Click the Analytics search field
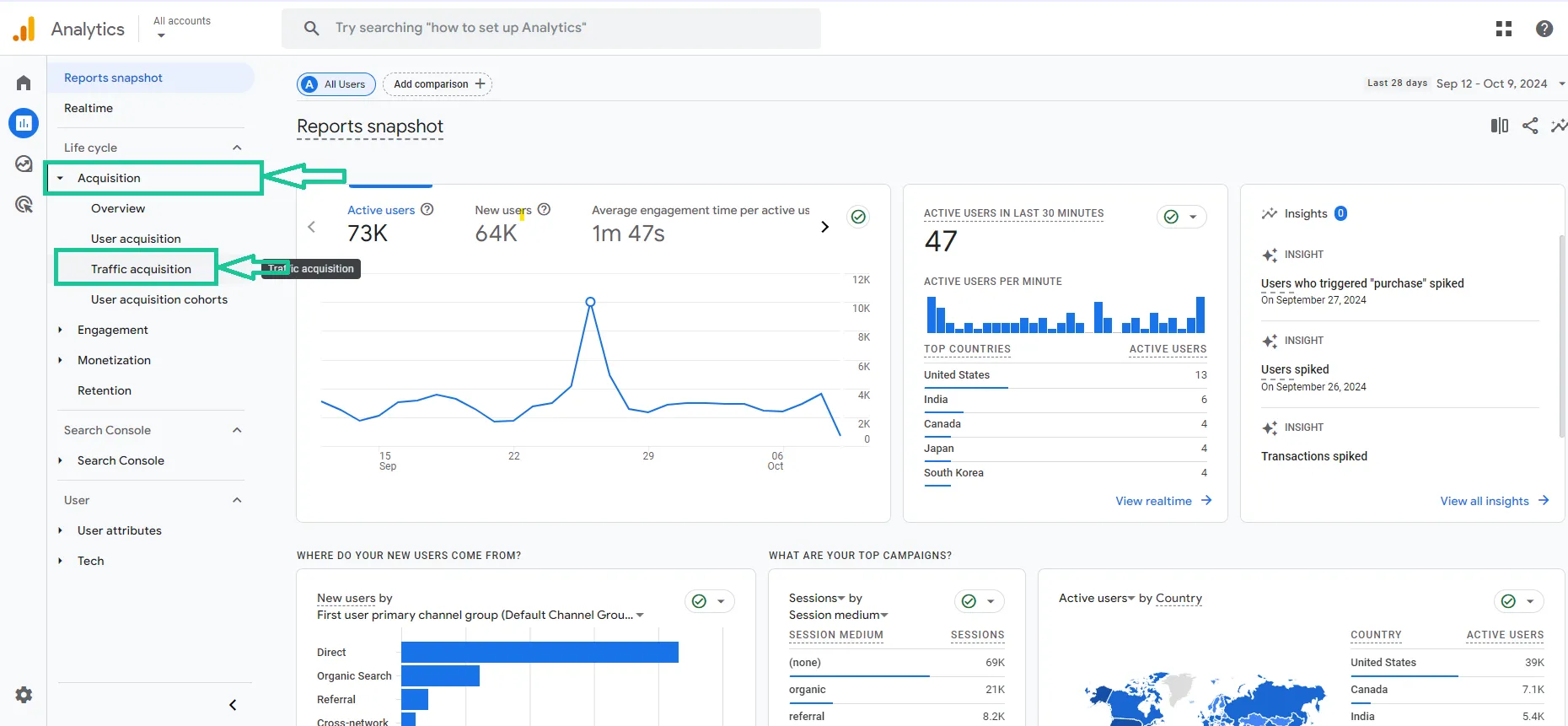The image size is (1568, 726). tap(551, 28)
